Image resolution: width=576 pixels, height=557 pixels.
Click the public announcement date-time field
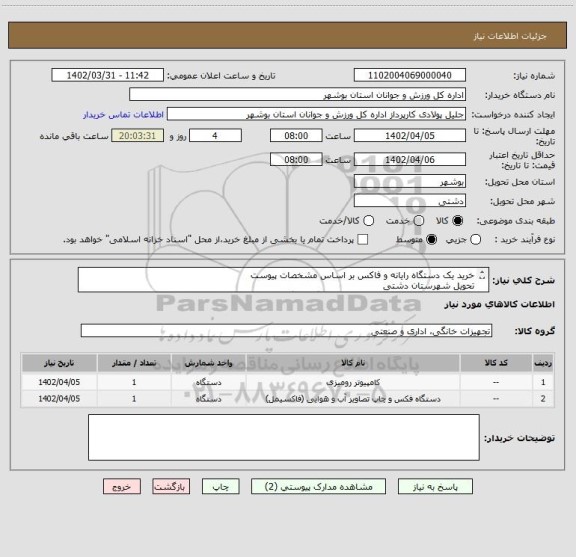[108, 75]
